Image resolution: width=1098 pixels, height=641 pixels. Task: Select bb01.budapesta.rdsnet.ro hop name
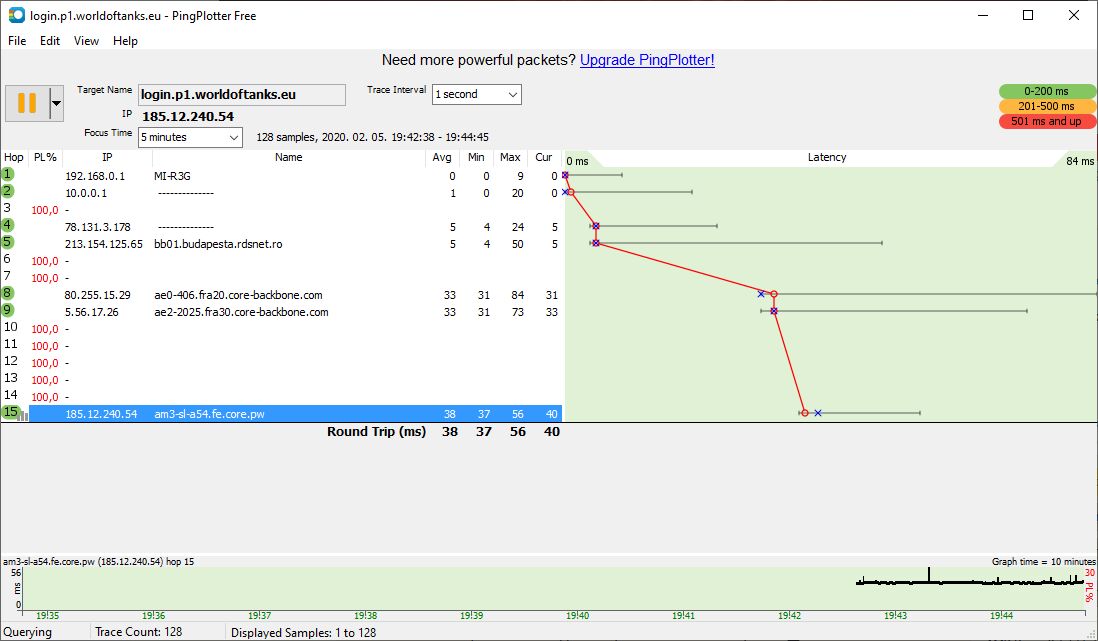pos(218,244)
